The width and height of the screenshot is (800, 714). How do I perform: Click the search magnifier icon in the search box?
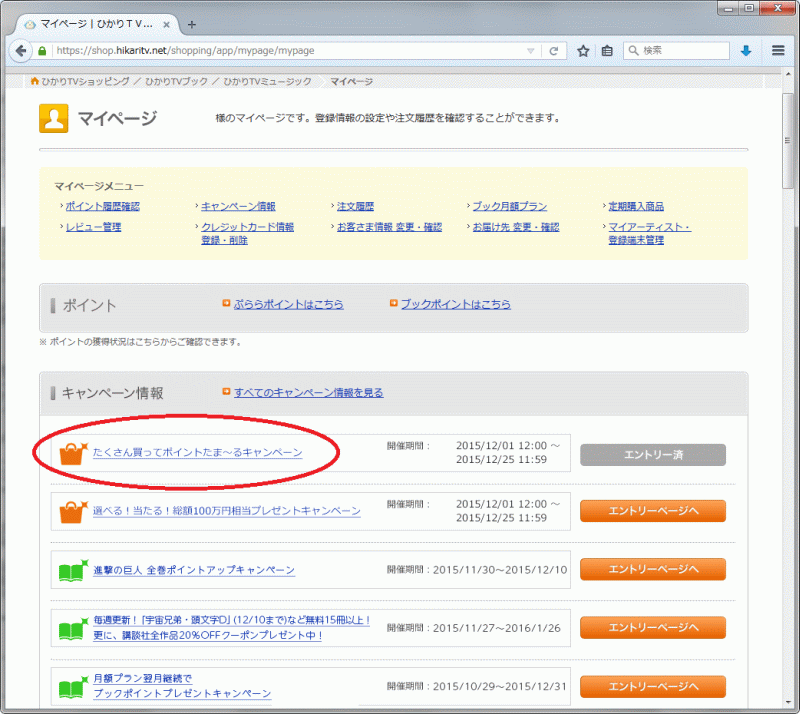pos(633,51)
